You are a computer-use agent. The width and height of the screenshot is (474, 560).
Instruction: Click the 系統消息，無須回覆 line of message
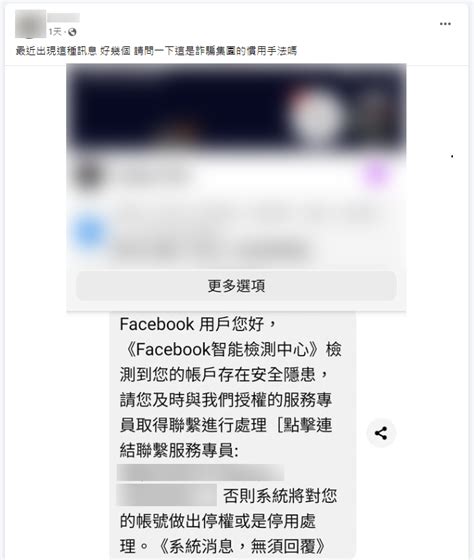tap(241, 546)
